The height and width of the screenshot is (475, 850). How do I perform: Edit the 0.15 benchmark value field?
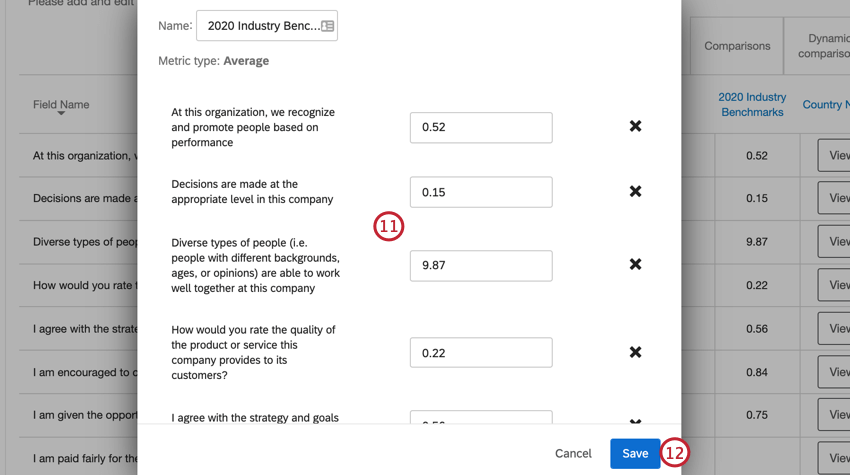coord(481,192)
